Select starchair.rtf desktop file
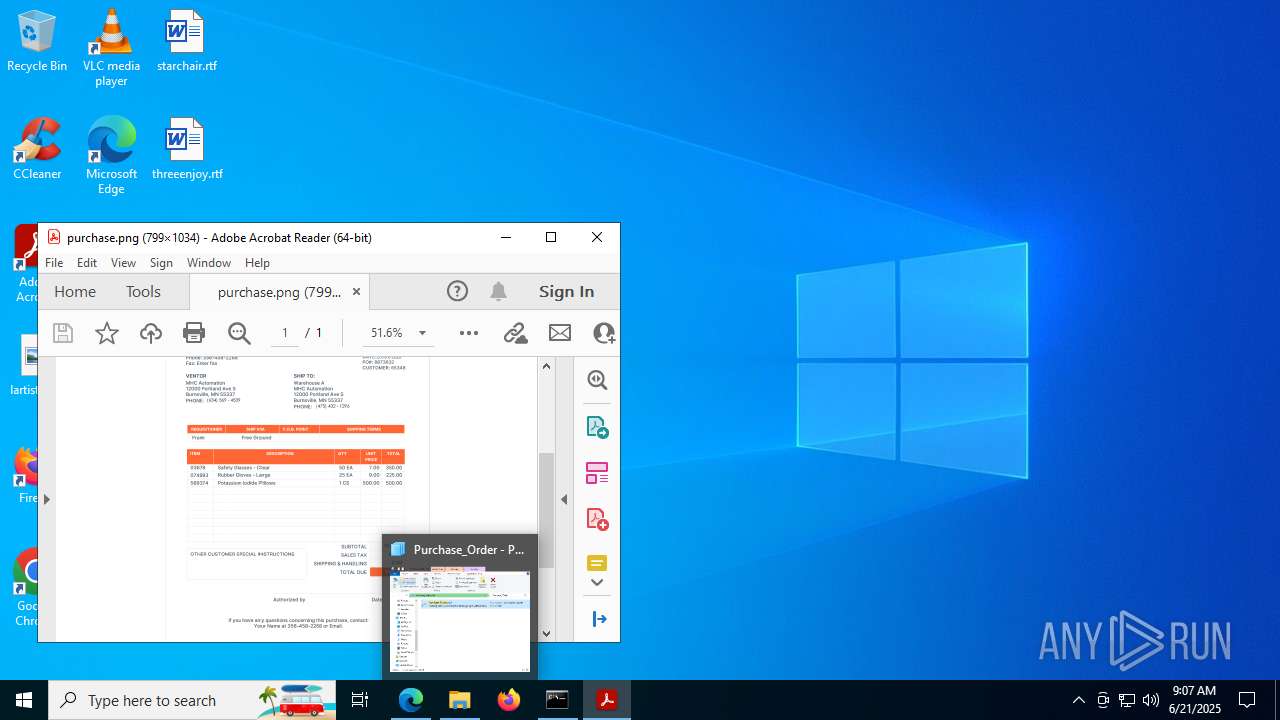The image size is (1280, 720). pos(186,41)
